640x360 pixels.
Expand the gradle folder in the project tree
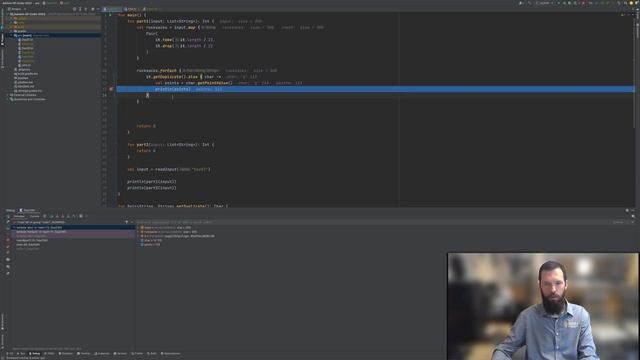(11, 31)
